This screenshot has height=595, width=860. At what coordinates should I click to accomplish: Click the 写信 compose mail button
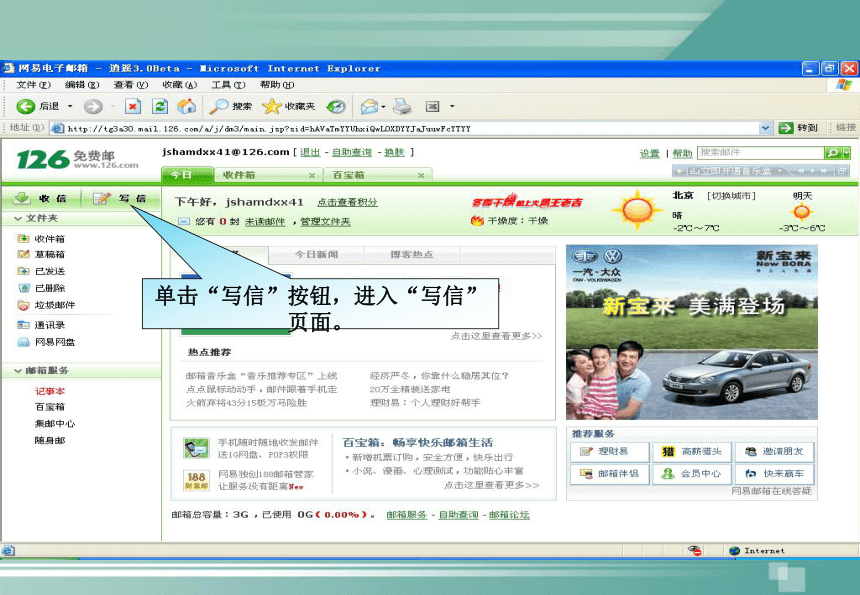pyautogui.click(x=120, y=198)
